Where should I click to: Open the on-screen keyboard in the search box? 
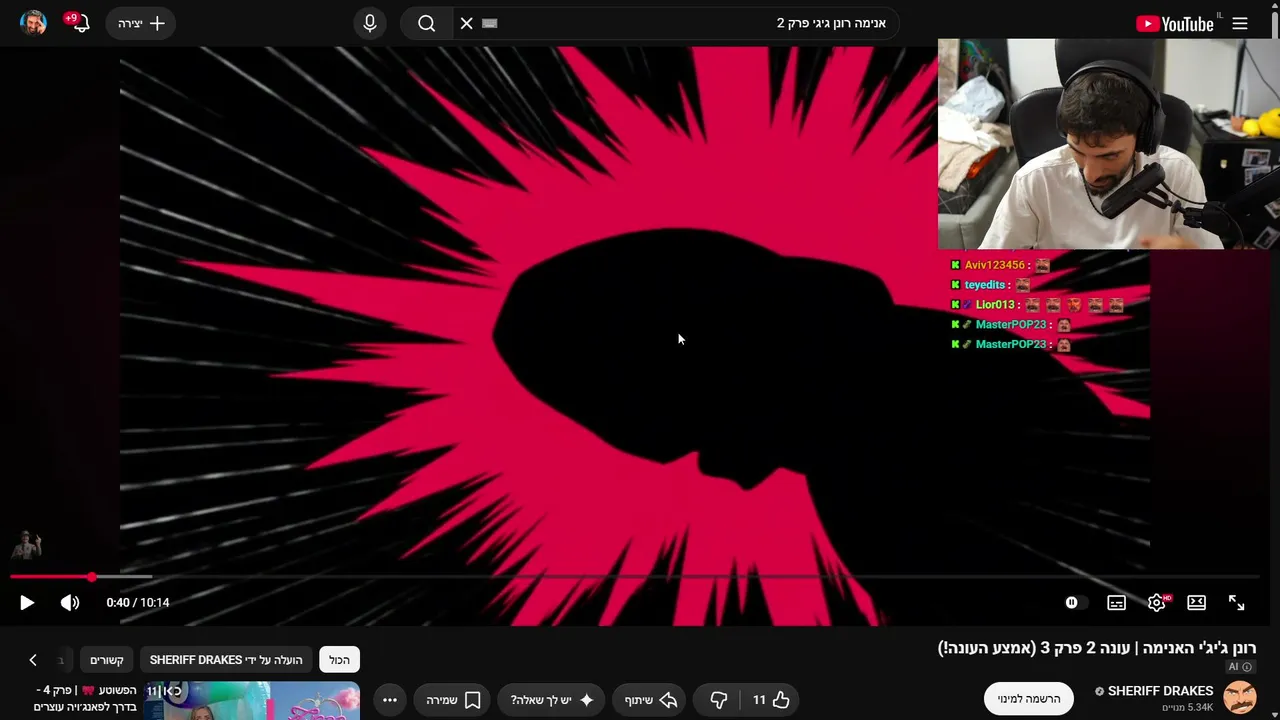coord(489,23)
